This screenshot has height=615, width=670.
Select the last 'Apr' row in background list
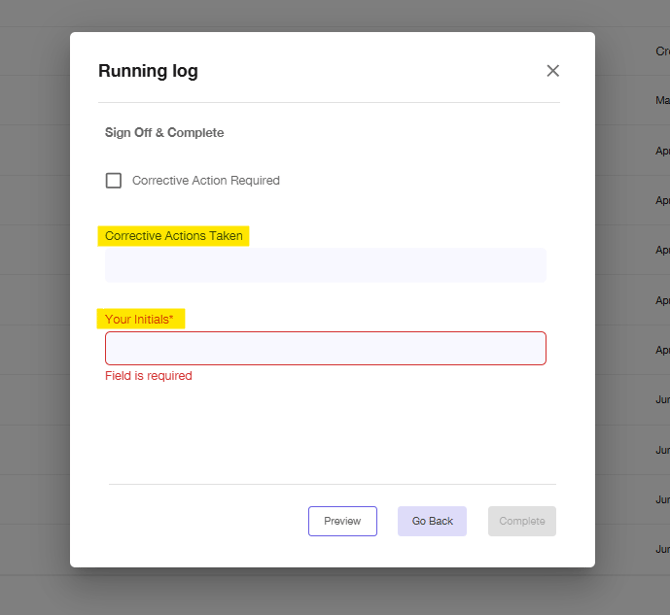(x=662, y=350)
